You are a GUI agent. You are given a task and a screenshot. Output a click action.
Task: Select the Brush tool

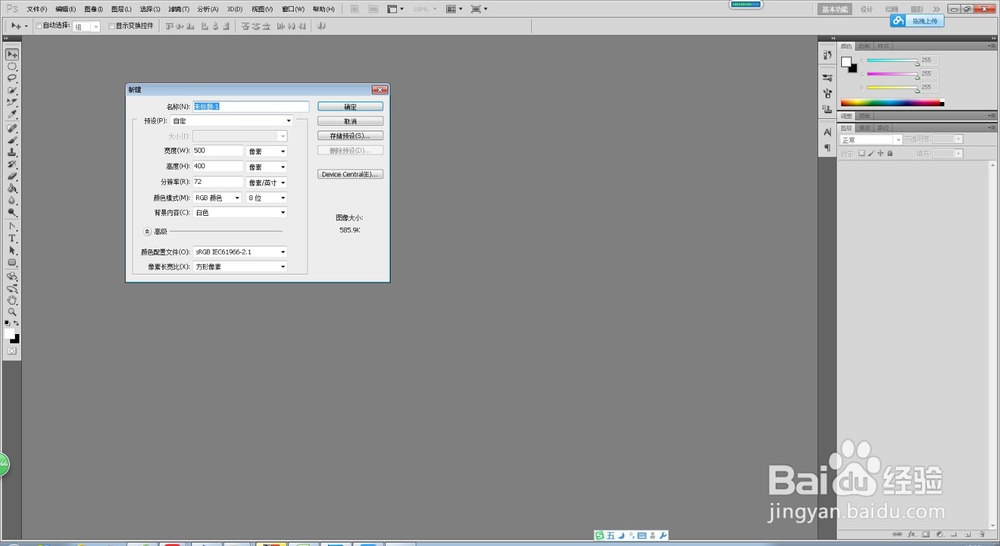coord(12,141)
